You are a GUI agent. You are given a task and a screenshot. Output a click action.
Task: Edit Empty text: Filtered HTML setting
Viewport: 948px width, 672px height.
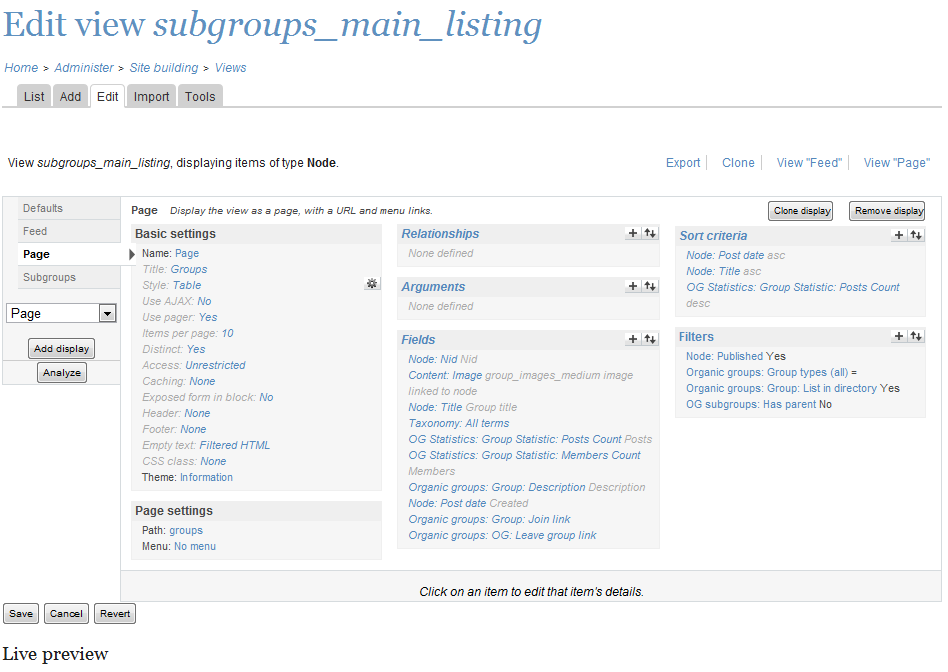tap(235, 445)
